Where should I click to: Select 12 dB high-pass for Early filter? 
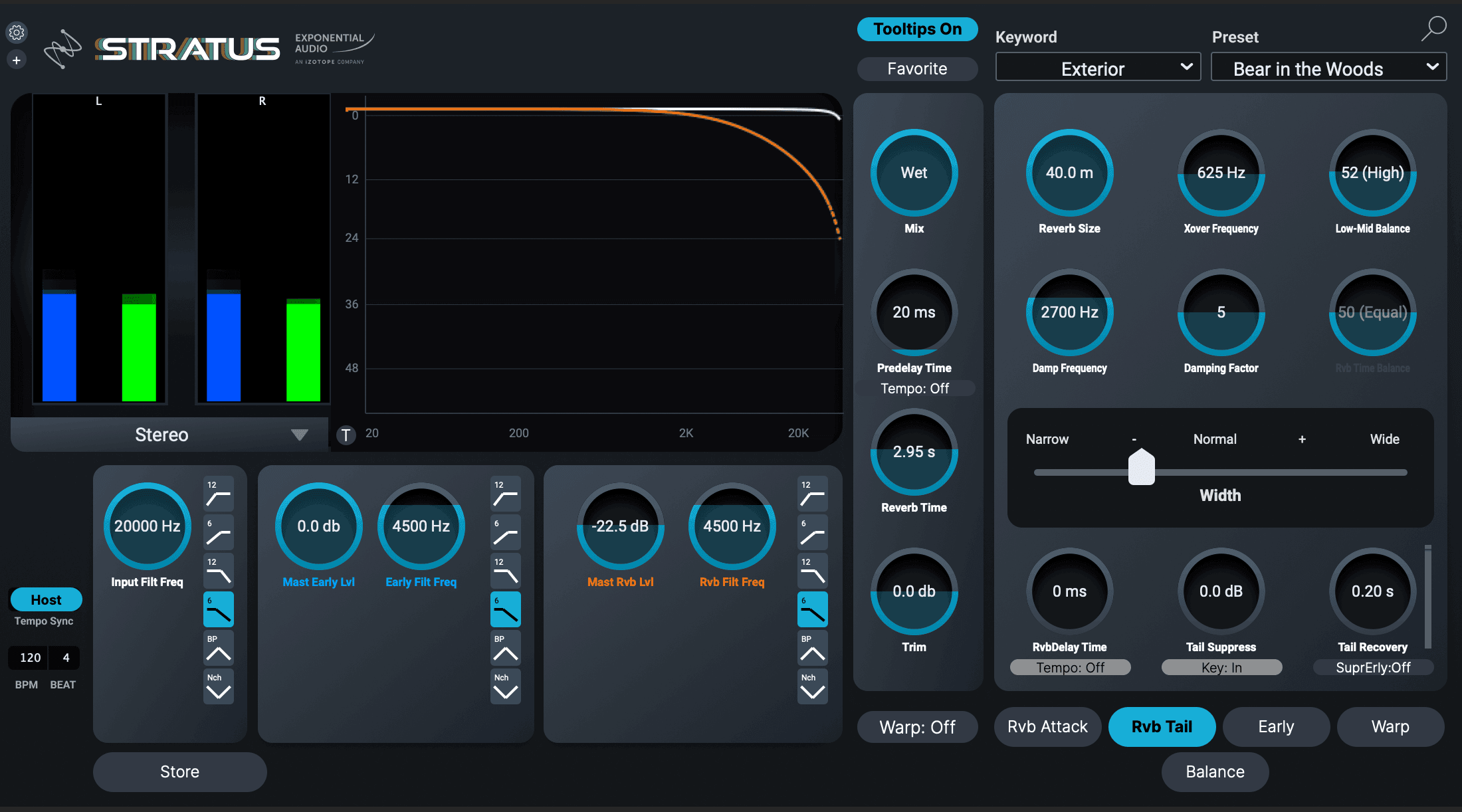[505, 494]
